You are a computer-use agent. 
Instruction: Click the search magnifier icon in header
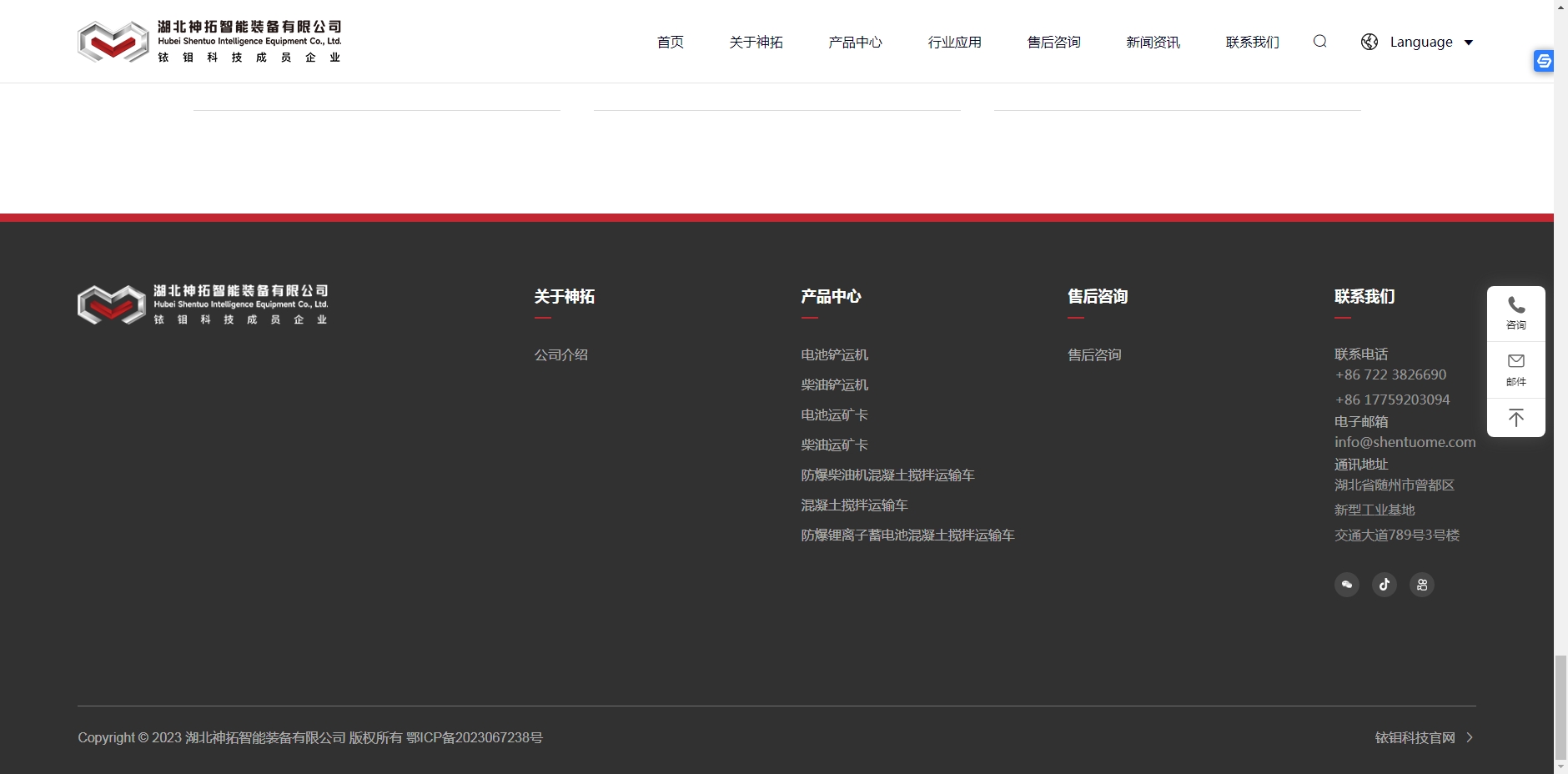pos(1319,42)
